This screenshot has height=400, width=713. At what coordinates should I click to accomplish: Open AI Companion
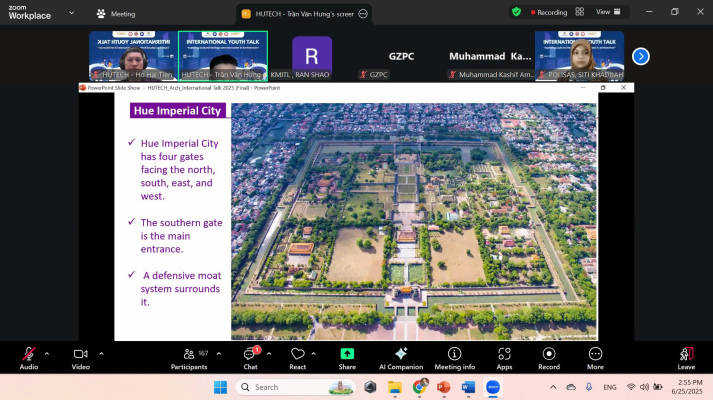(x=400, y=355)
